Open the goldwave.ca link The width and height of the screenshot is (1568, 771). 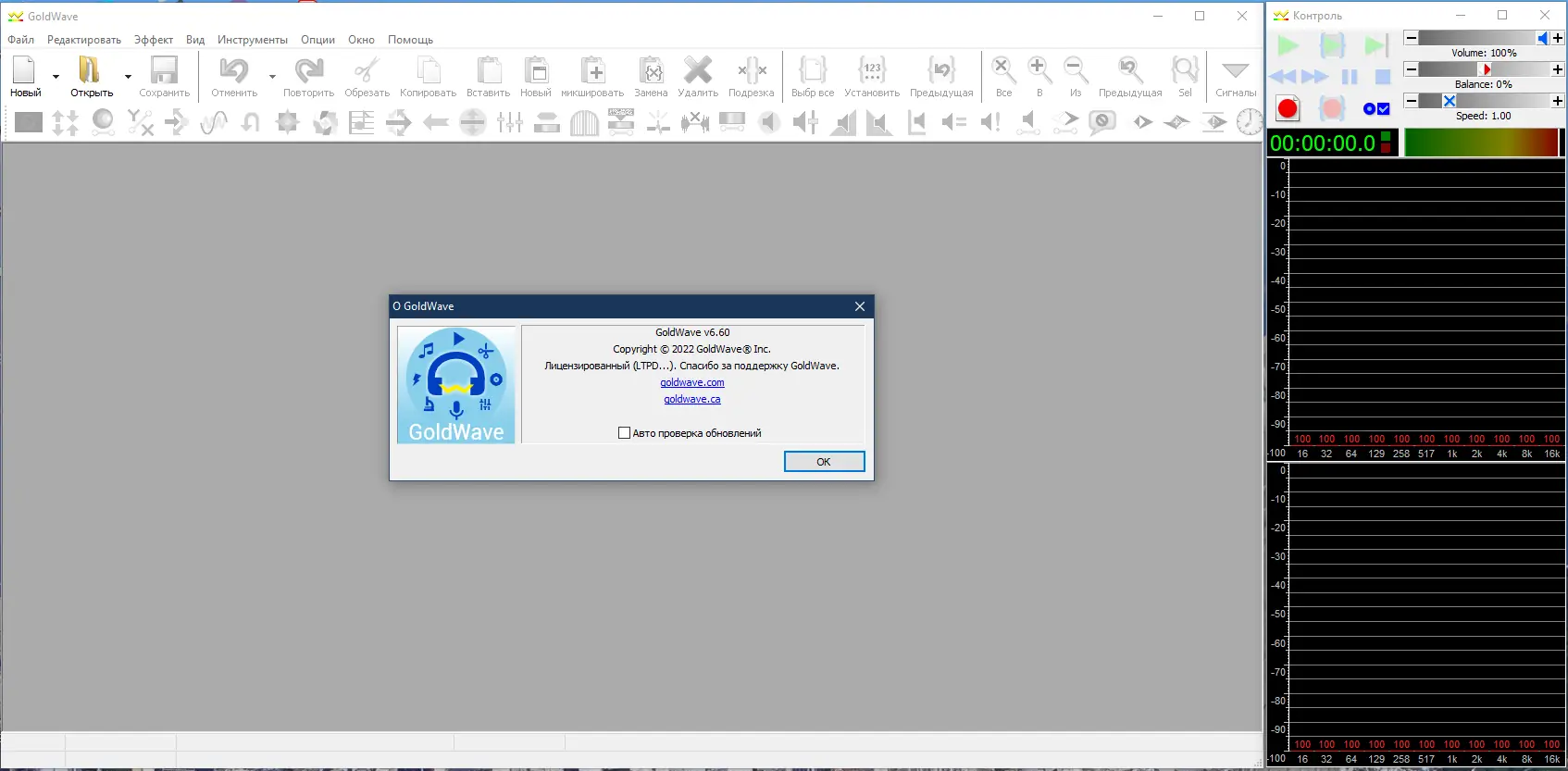[692, 399]
